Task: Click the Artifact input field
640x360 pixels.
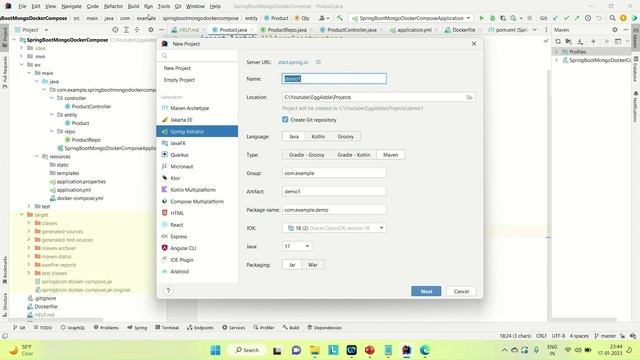Action: pyautogui.click(x=334, y=191)
